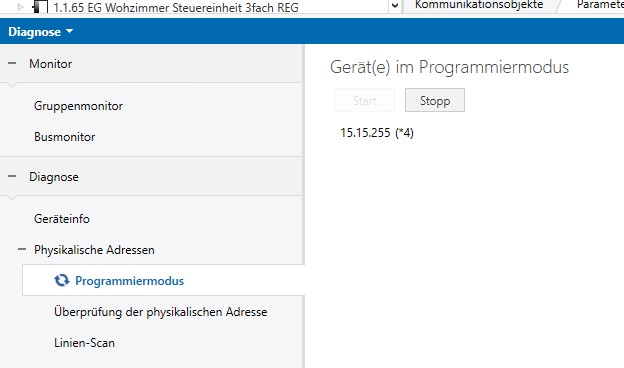Click the down arrow beside device list
The image size is (624, 368).
[x=395, y=6]
